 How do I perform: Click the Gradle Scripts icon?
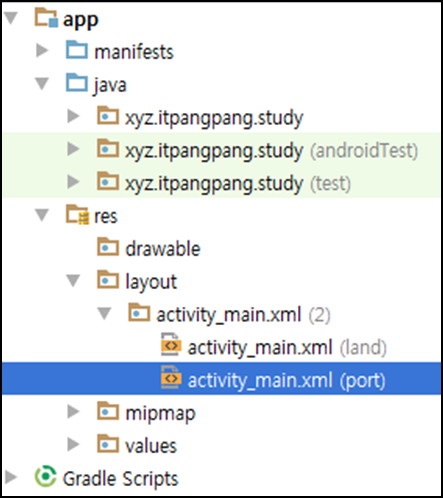(45, 477)
